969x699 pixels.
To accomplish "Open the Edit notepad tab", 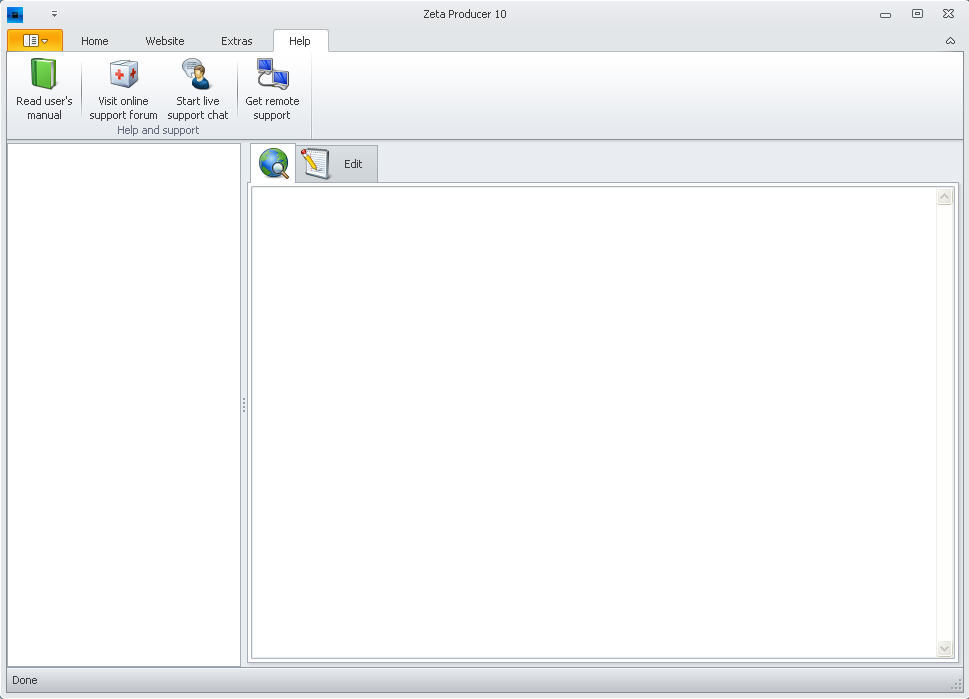I will 337,164.
